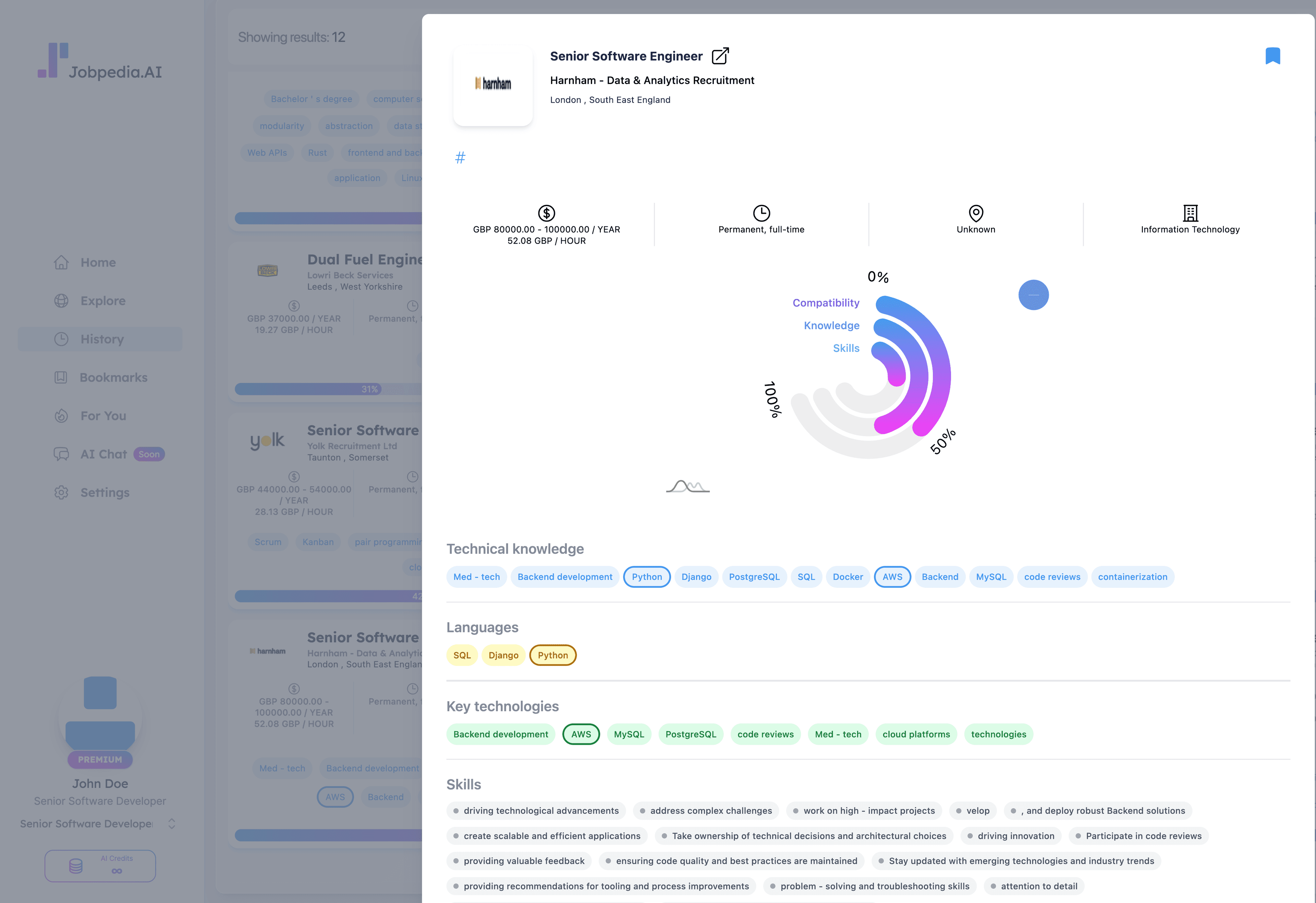Click the Compatibility chart label
1316x903 pixels.
point(826,303)
